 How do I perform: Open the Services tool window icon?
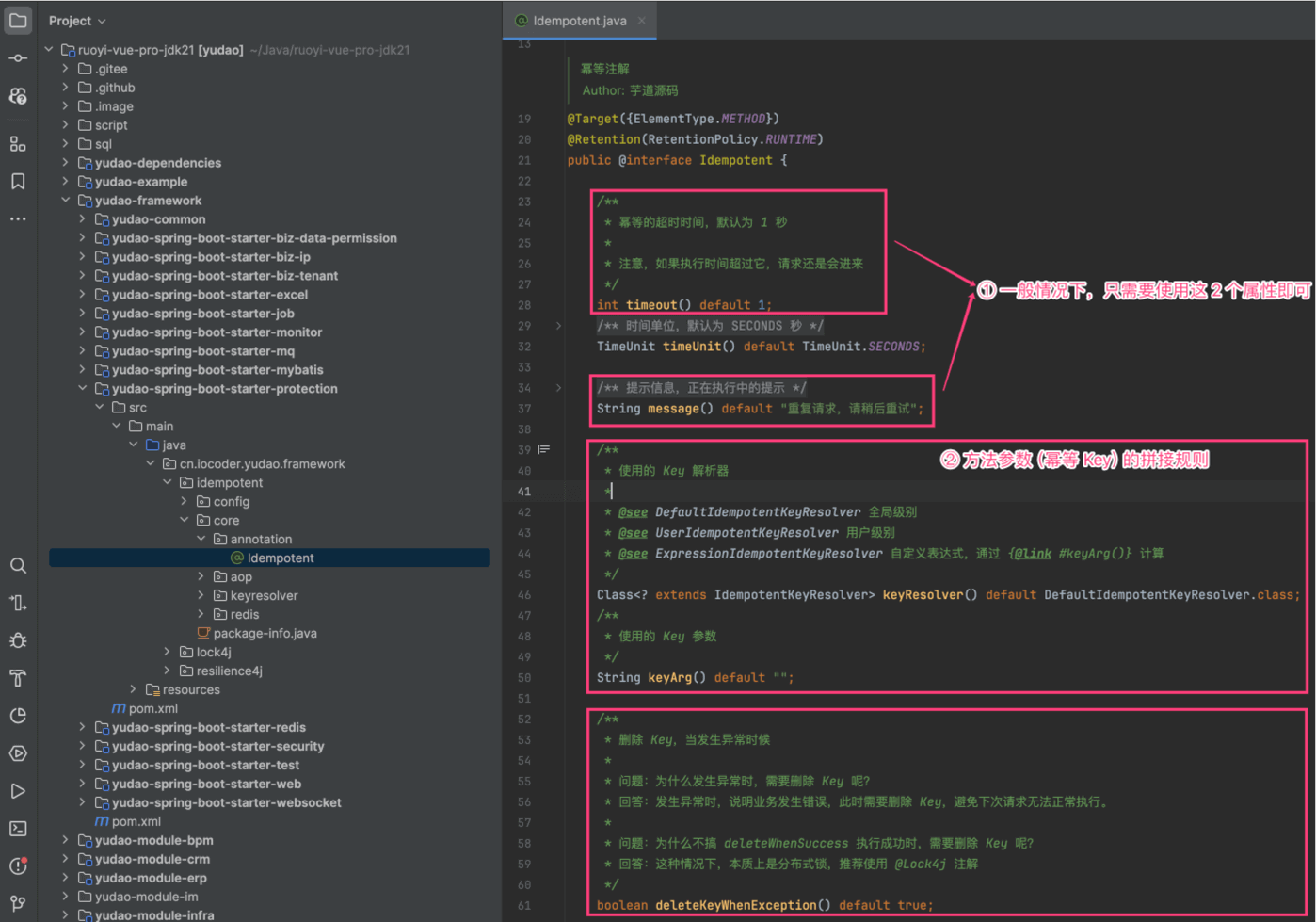18,753
